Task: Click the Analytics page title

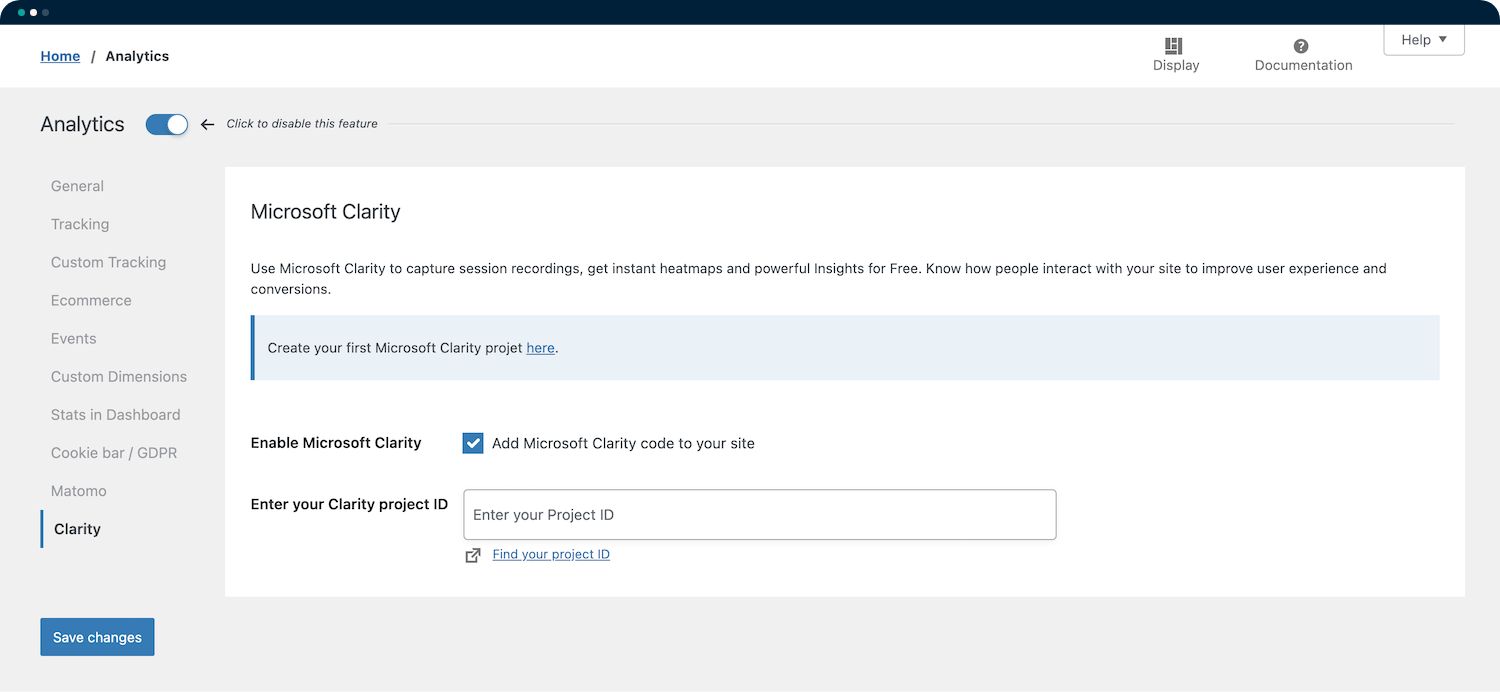Action: pos(82,124)
